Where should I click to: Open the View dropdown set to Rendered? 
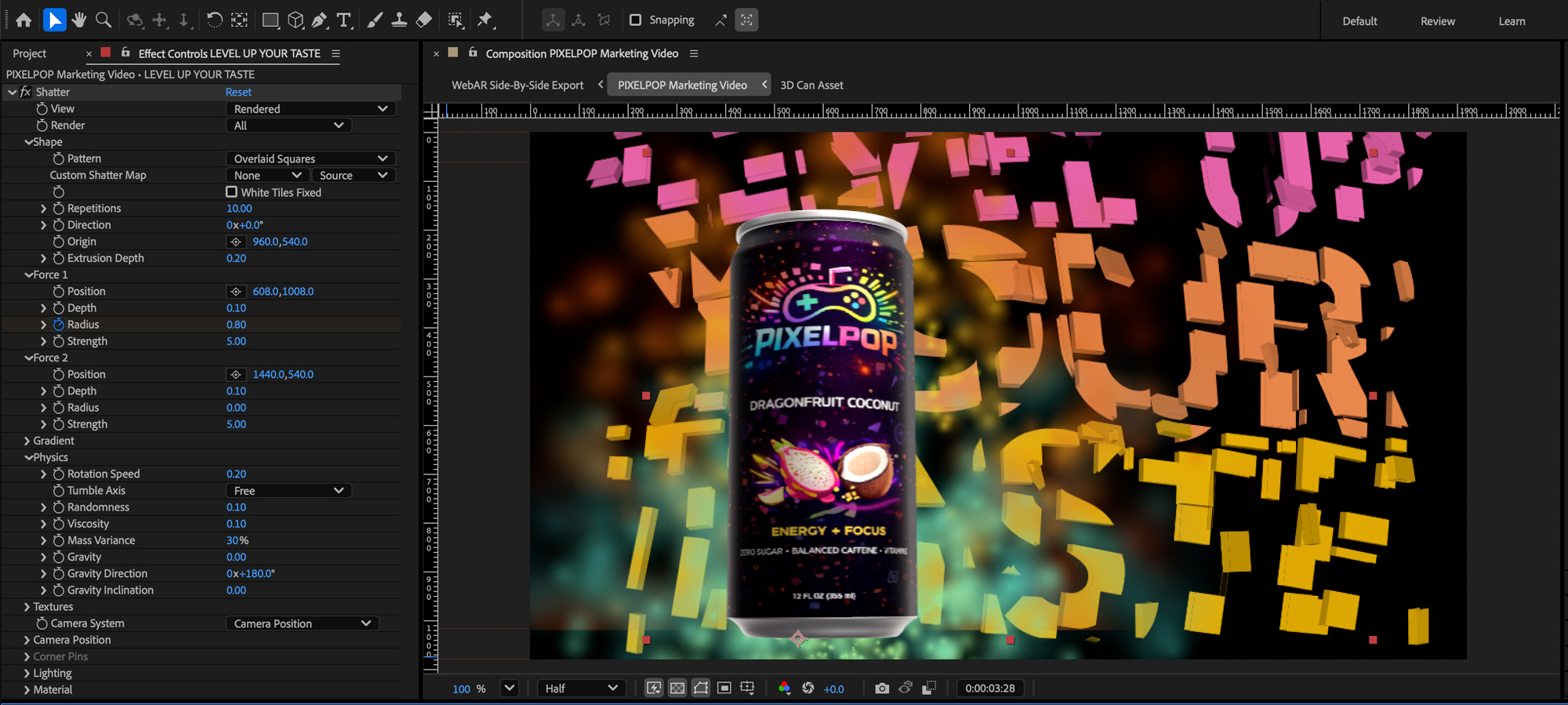(x=310, y=109)
